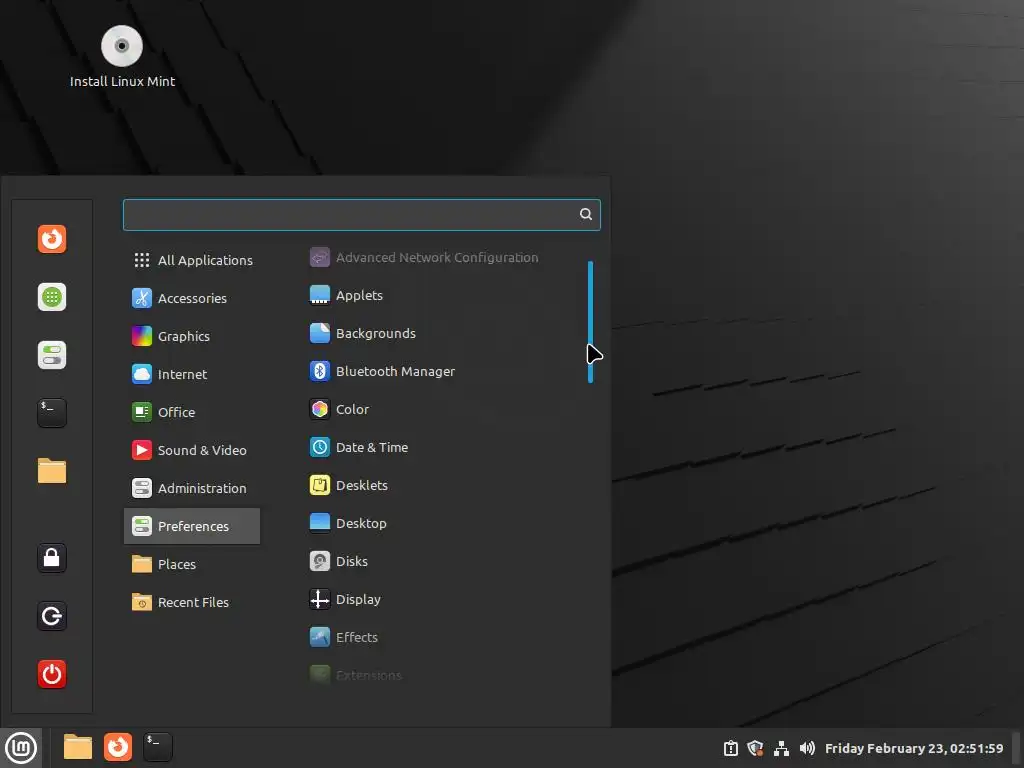
Task: Launch Terminal from the favorites sidebar
Action: [x=52, y=413]
